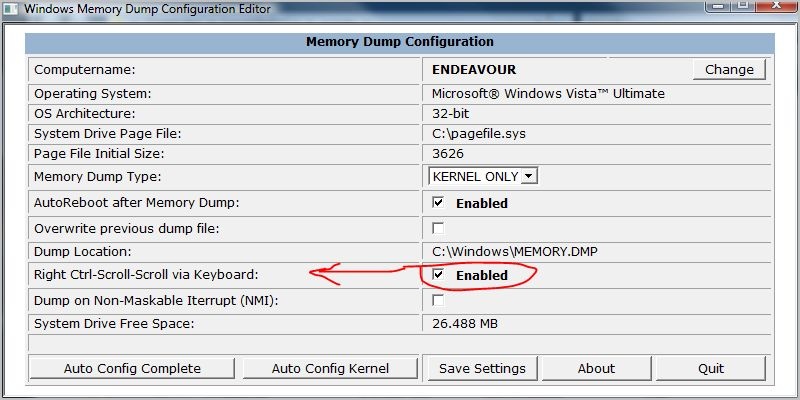The height and width of the screenshot is (400, 800).
Task: Click the Memory Dump Configuration header
Action: point(399,42)
